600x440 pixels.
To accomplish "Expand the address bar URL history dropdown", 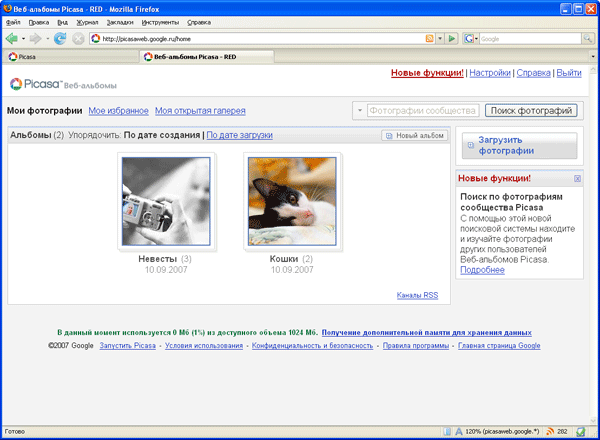I will coord(440,39).
